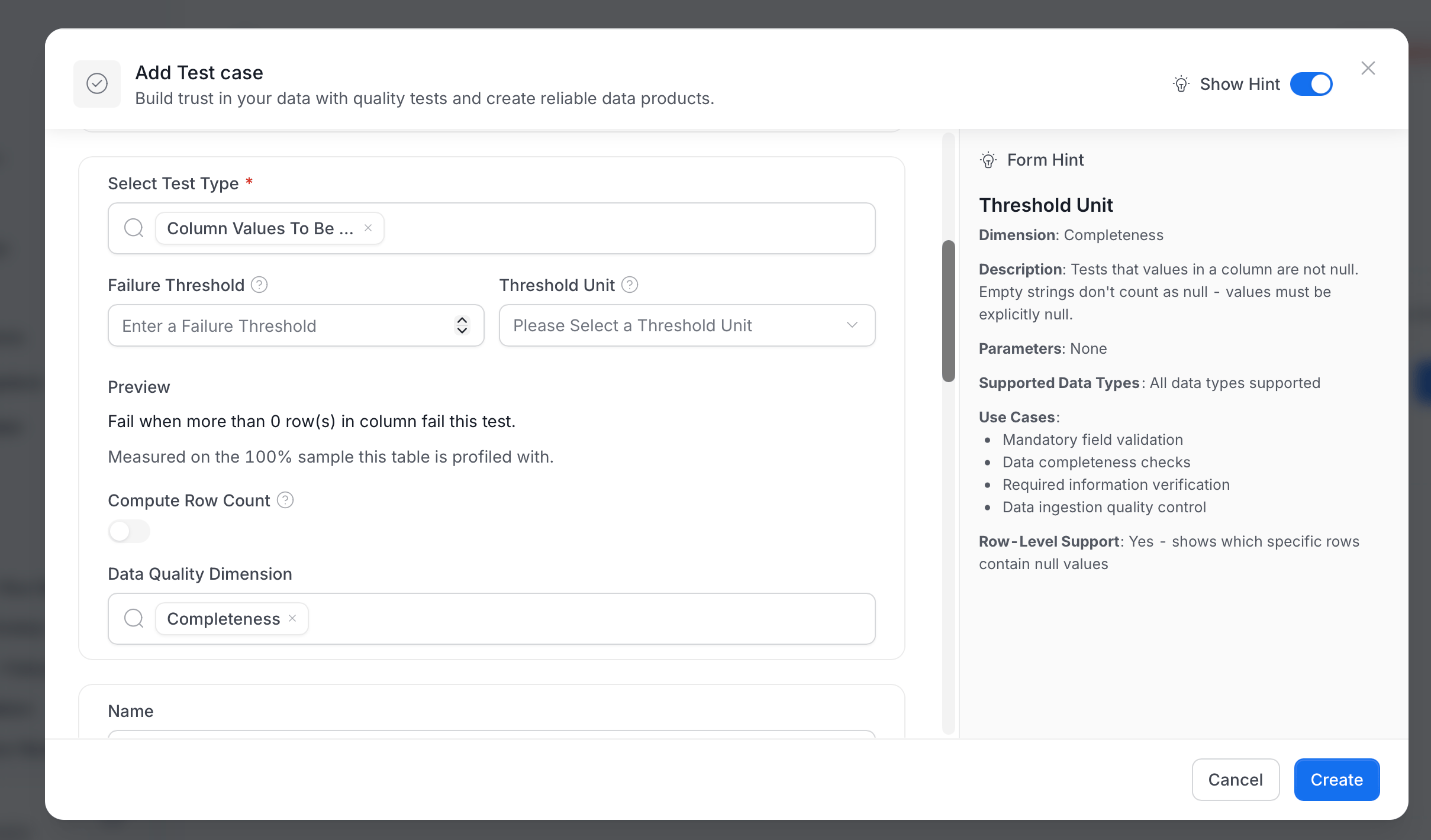The height and width of the screenshot is (840, 1431).
Task: Click the Show Hint lightbulb icon
Action: pos(1181,84)
